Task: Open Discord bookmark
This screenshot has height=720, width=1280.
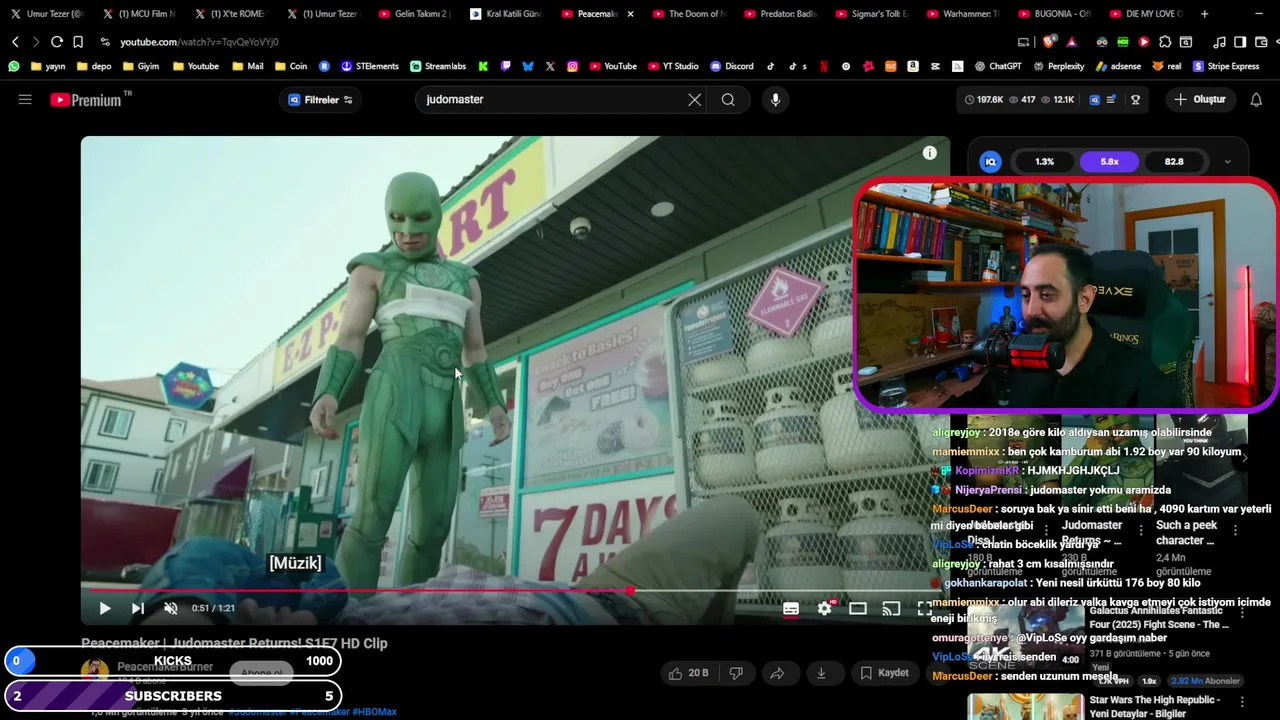Action: (x=732, y=66)
